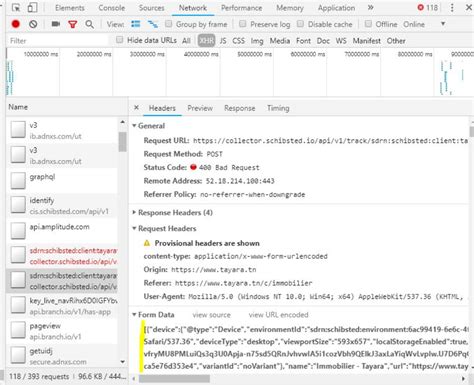Select the Headers tab
Image resolution: width=474 pixels, height=385 pixels.
(162, 108)
